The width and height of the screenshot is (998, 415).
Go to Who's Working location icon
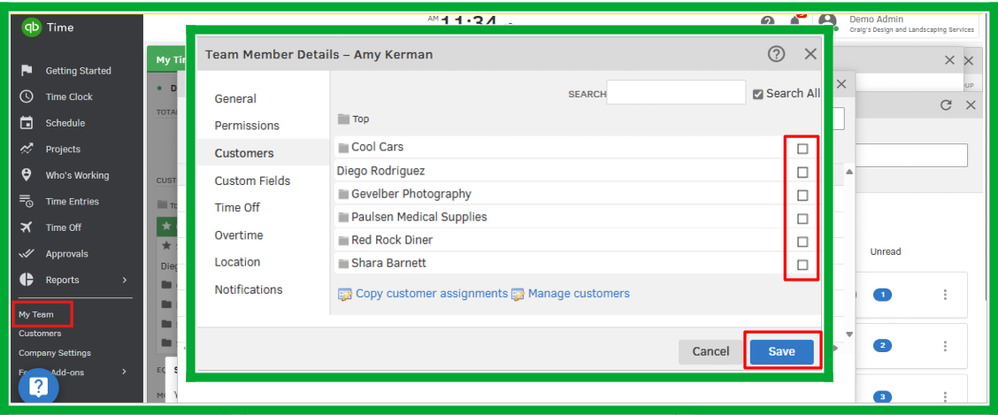(x=26, y=175)
